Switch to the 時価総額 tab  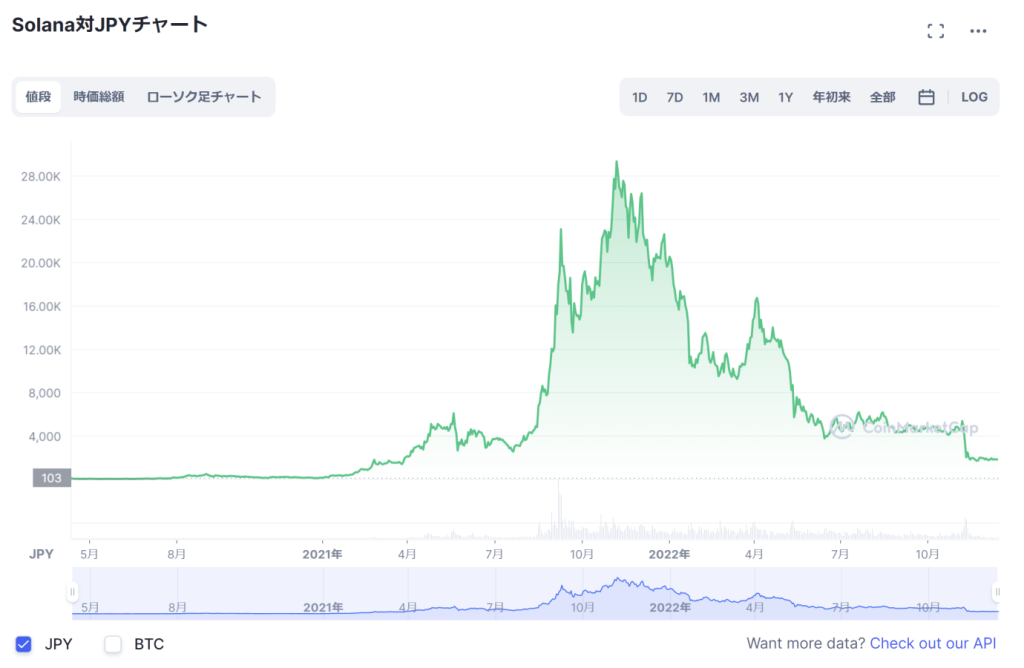click(99, 97)
